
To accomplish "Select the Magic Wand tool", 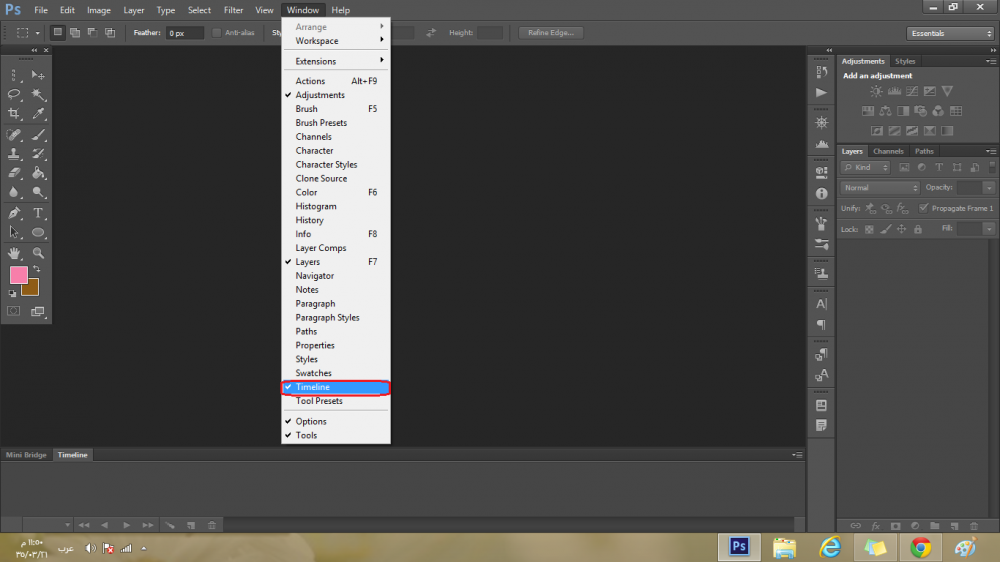I will (39, 95).
